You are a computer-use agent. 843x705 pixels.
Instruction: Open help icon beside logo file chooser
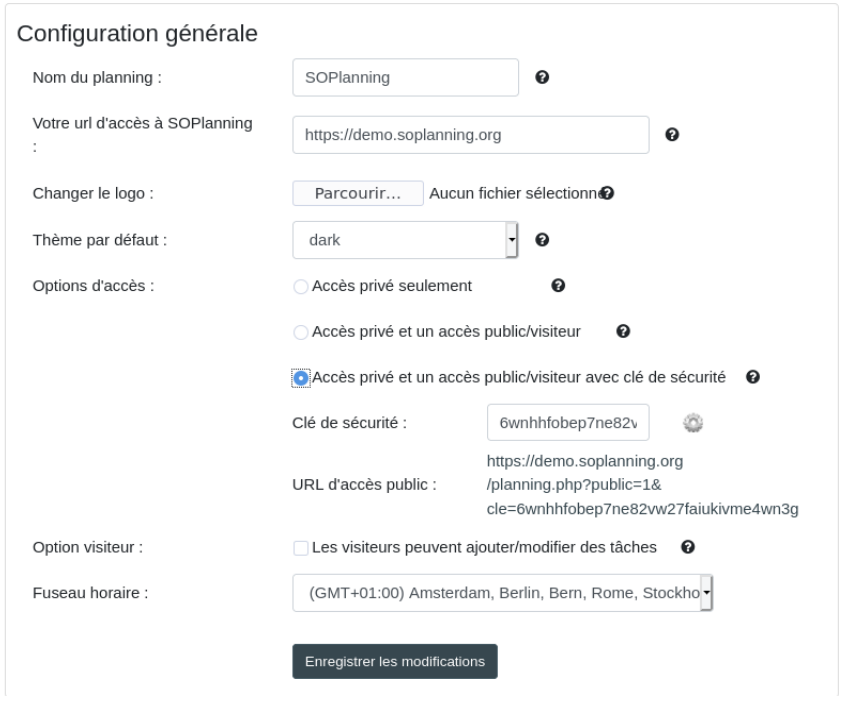coord(608,193)
